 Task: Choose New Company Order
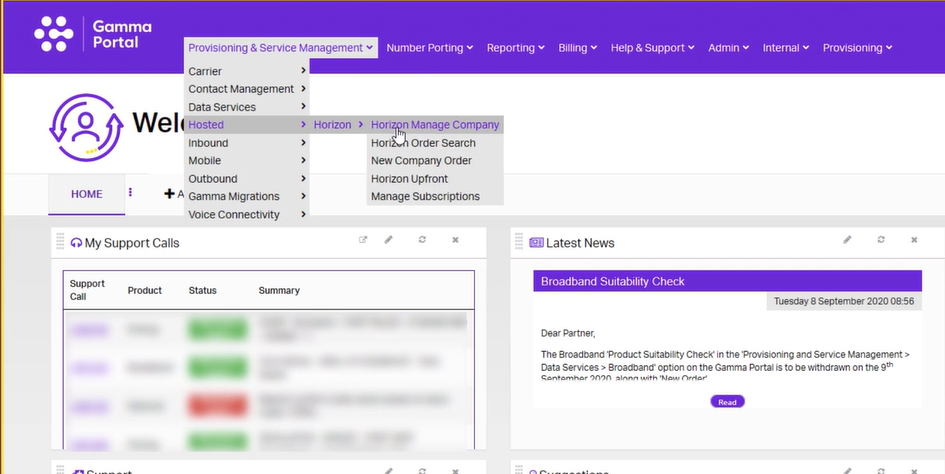[435, 160]
